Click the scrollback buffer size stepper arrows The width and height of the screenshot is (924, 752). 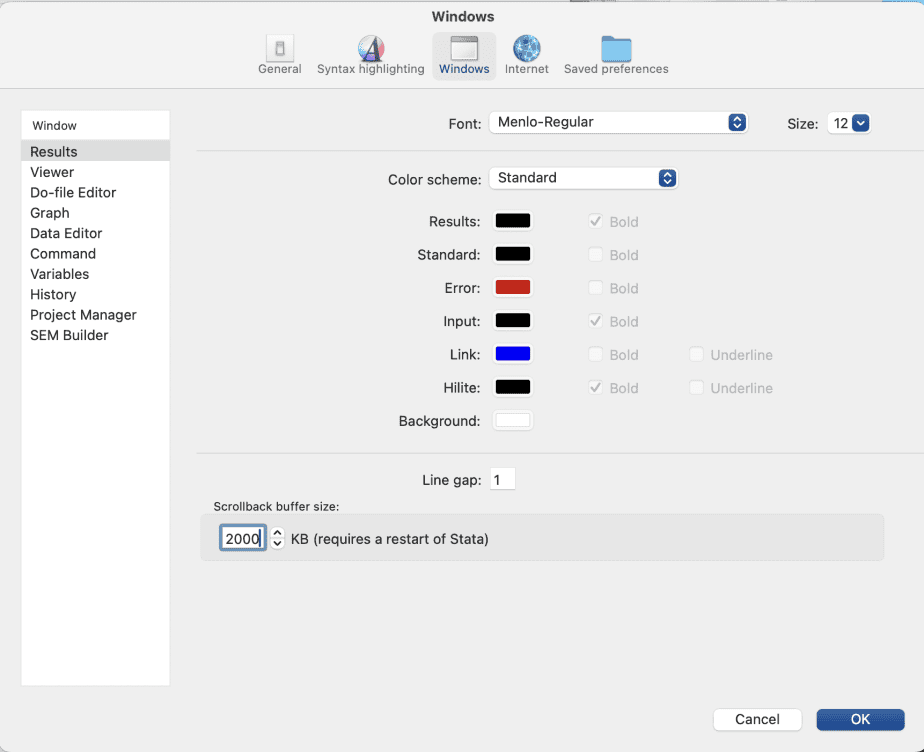278,539
